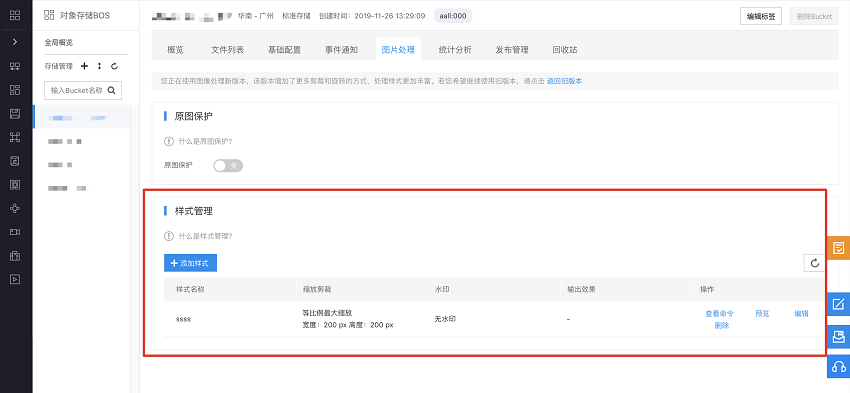This screenshot has height=393, width=850.
Task: Open the headset support floating button
Action: click(x=839, y=366)
